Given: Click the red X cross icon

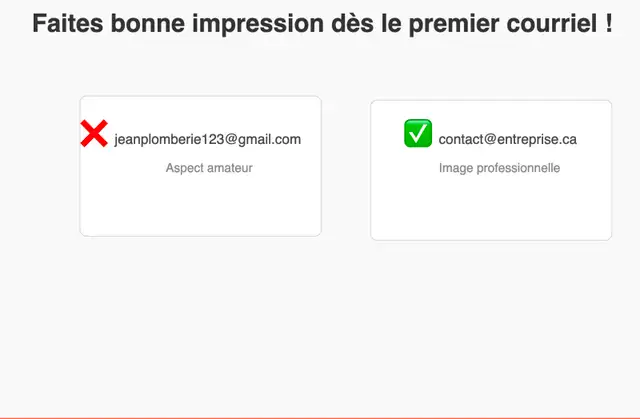Looking at the screenshot, I should [94, 133].
